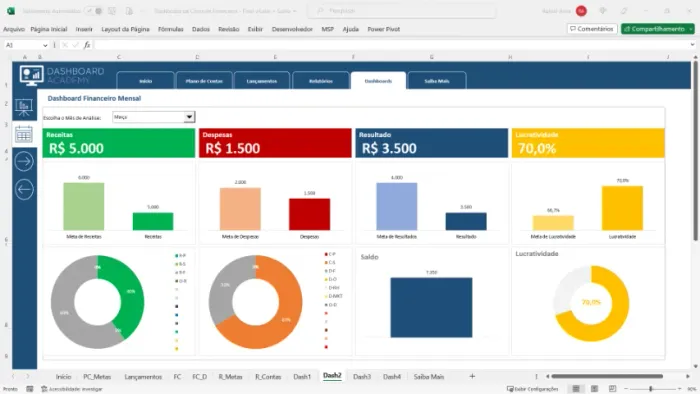
Task: Expand the Compartilhamento dropdown arrow
Action: pos(691,29)
